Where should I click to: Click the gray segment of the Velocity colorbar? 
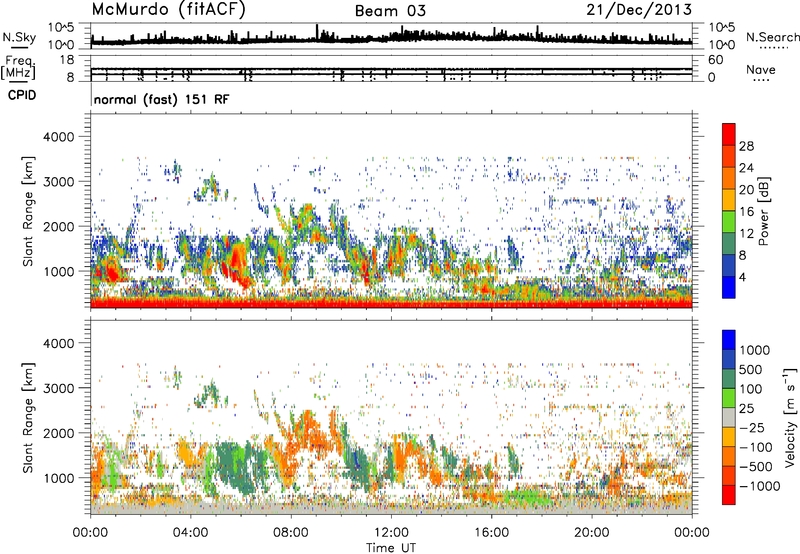click(x=729, y=418)
